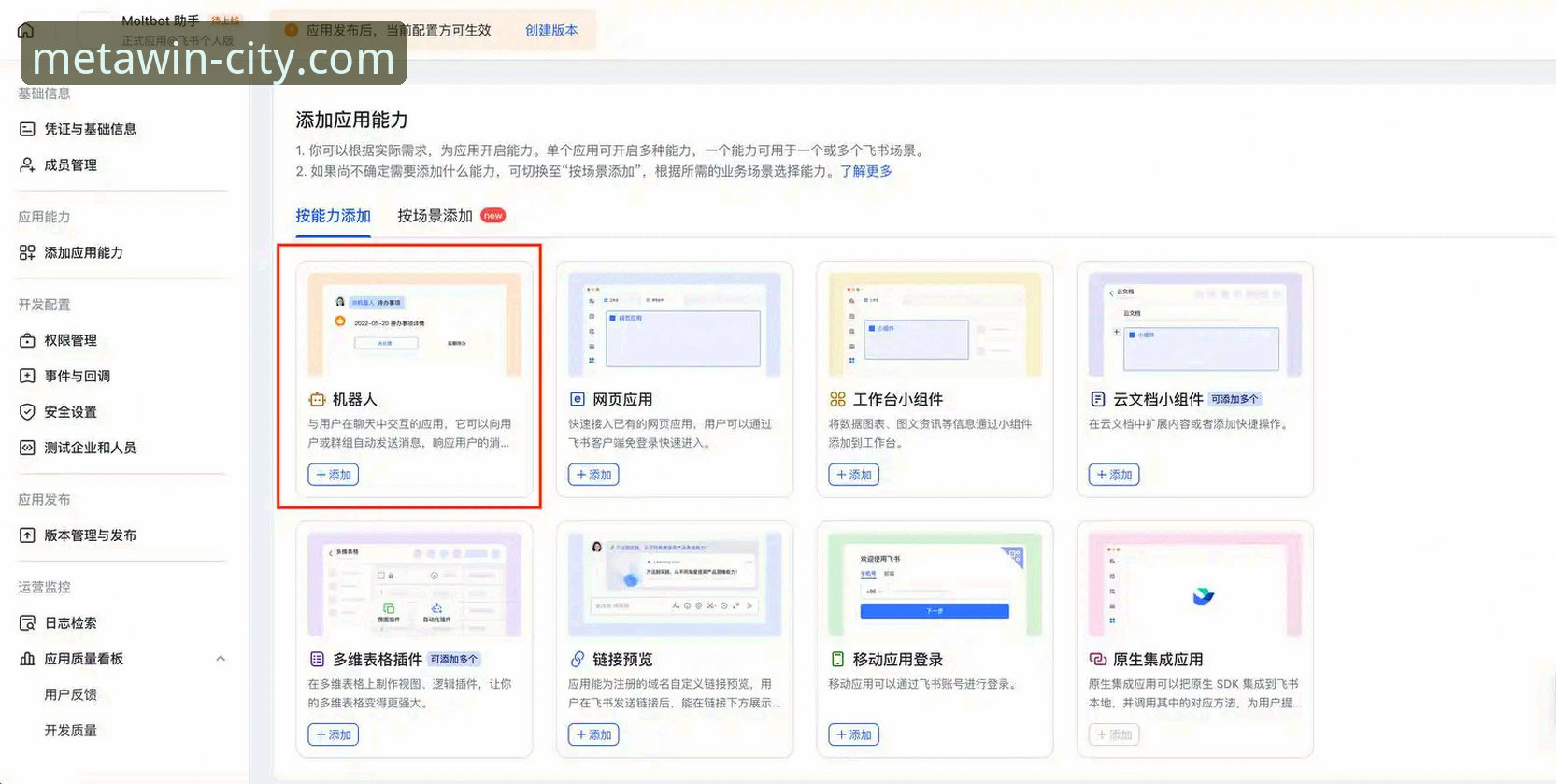Add the 工作台小组件 capability

point(853,475)
